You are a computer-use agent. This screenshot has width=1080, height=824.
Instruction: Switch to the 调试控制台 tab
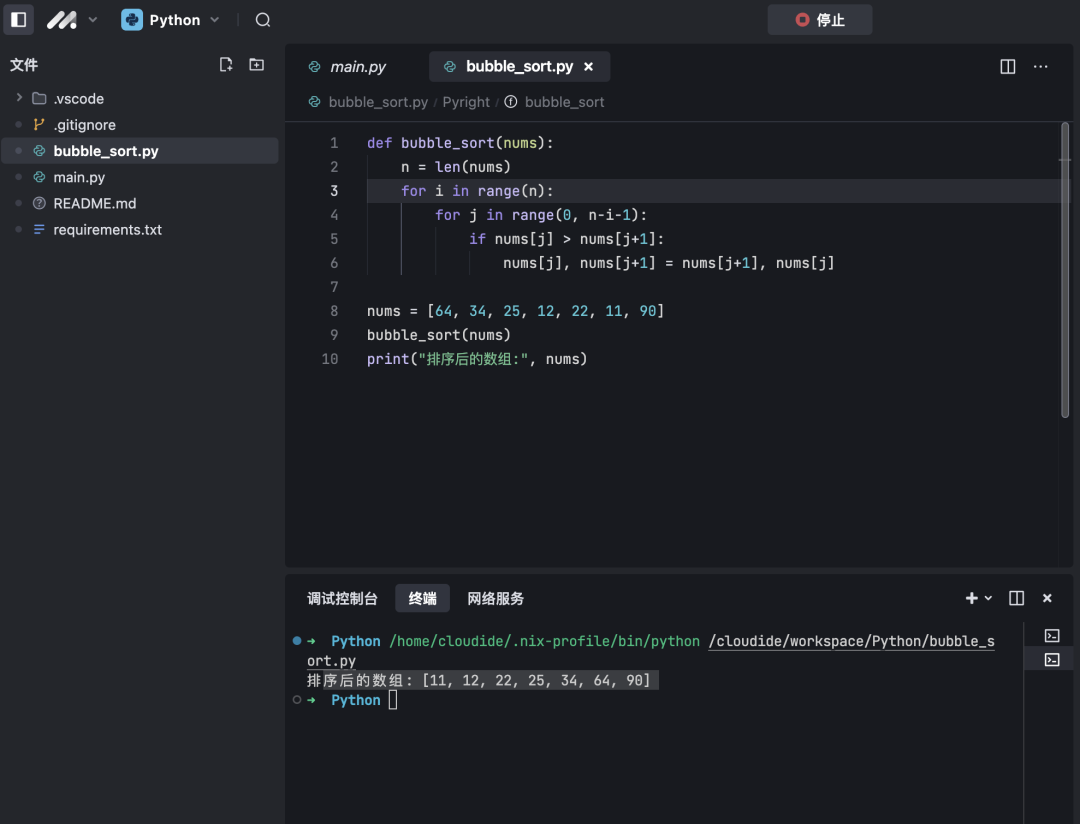pyautogui.click(x=342, y=598)
